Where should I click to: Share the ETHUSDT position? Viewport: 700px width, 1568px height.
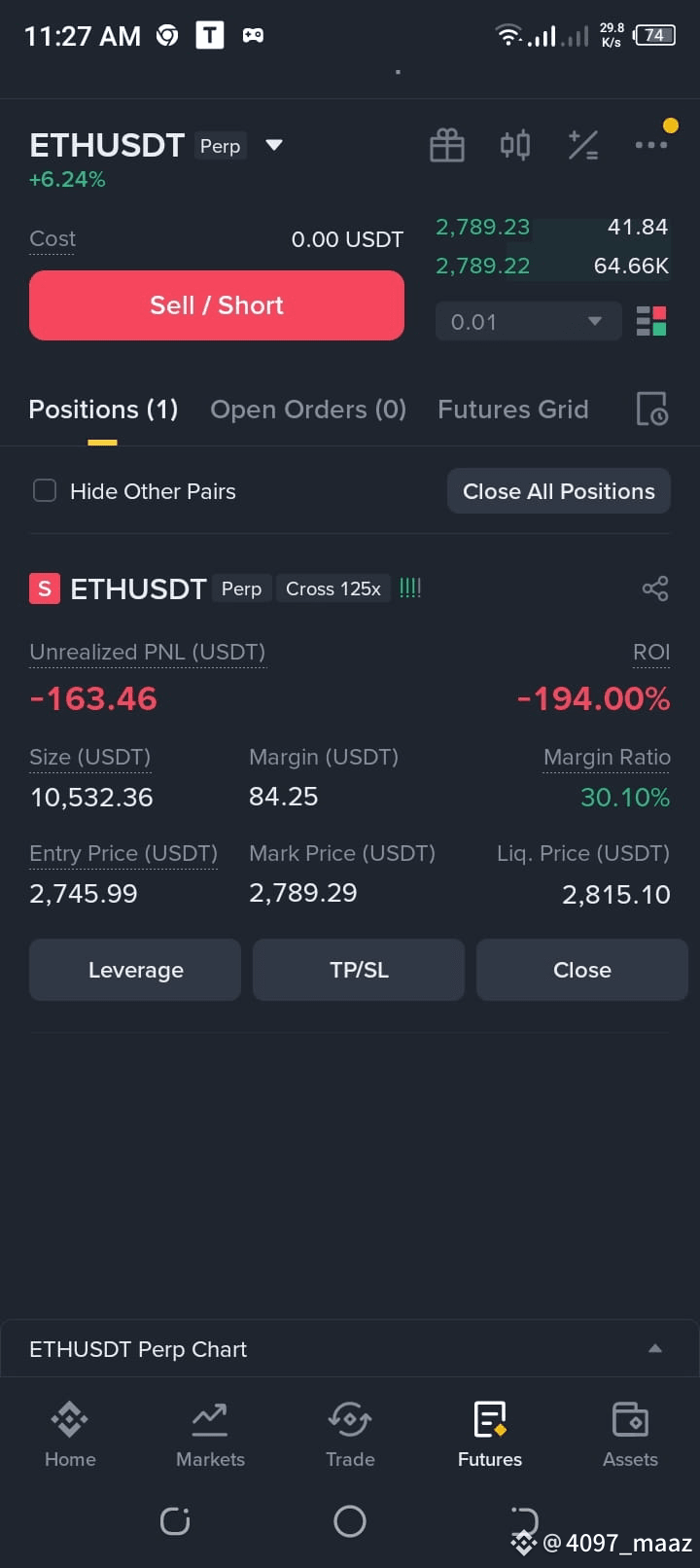pos(655,588)
